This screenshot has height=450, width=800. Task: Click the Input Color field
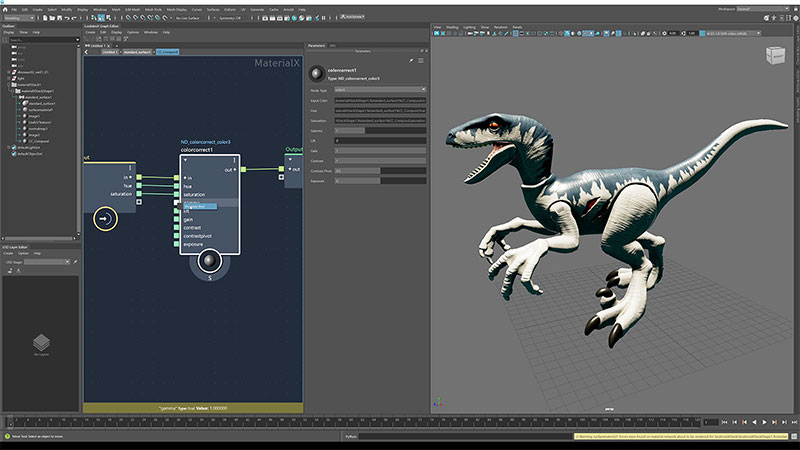(380, 101)
